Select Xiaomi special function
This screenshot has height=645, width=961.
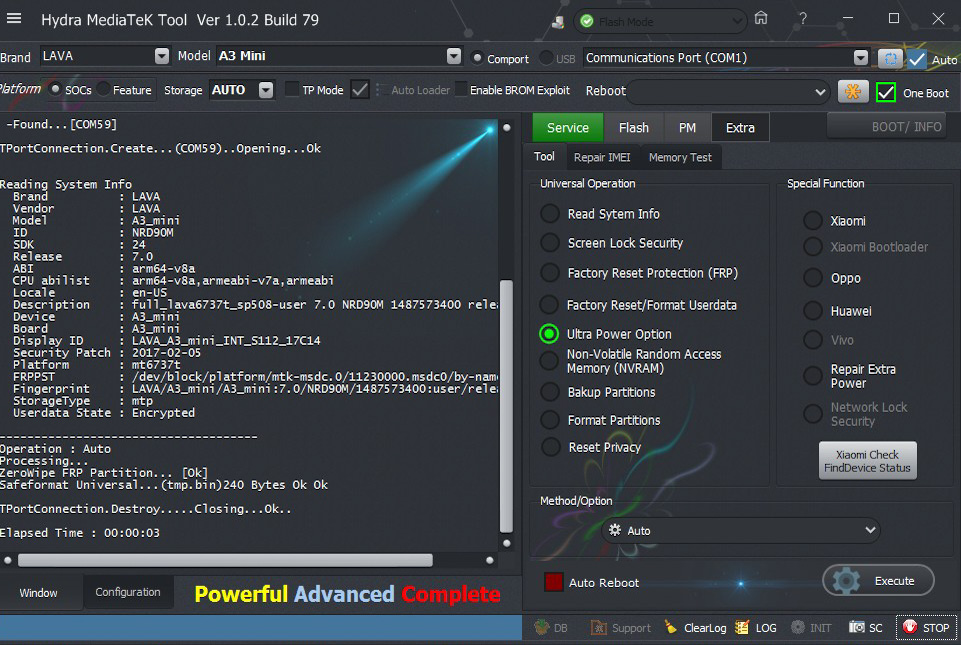click(x=813, y=221)
